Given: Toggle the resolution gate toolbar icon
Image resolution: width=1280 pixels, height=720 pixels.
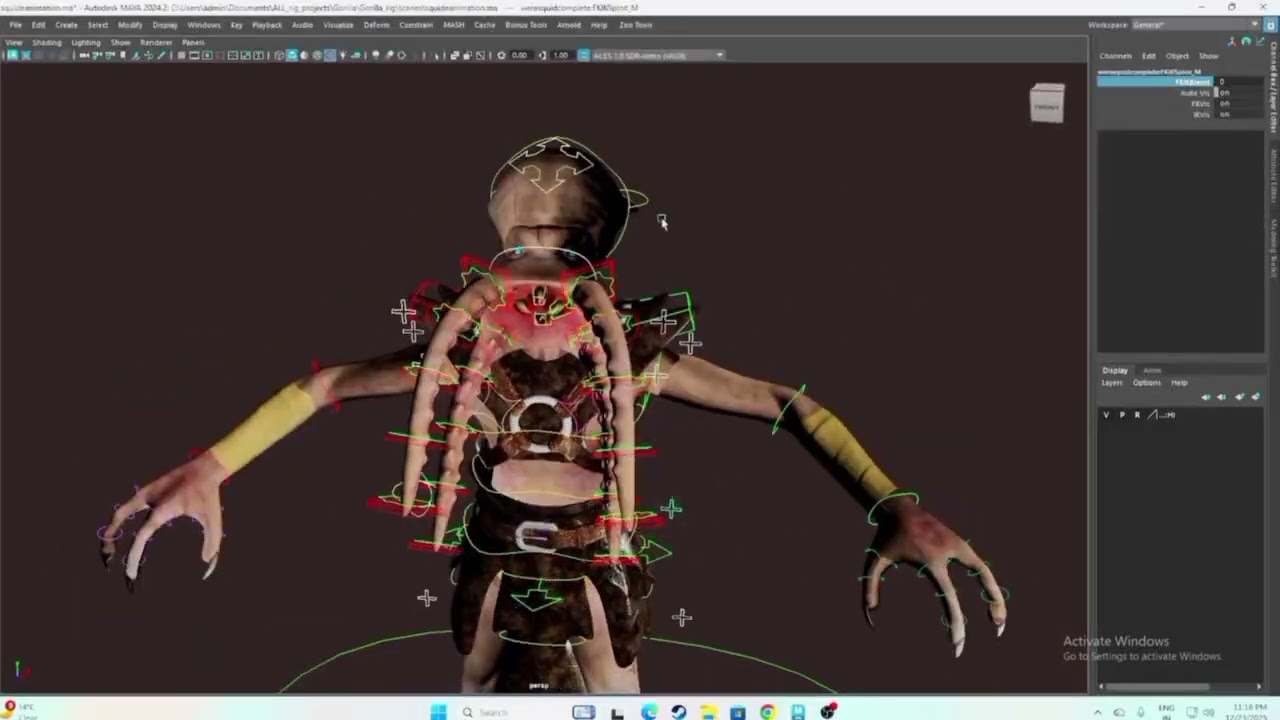Looking at the screenshot, I should tap(207, 55).
